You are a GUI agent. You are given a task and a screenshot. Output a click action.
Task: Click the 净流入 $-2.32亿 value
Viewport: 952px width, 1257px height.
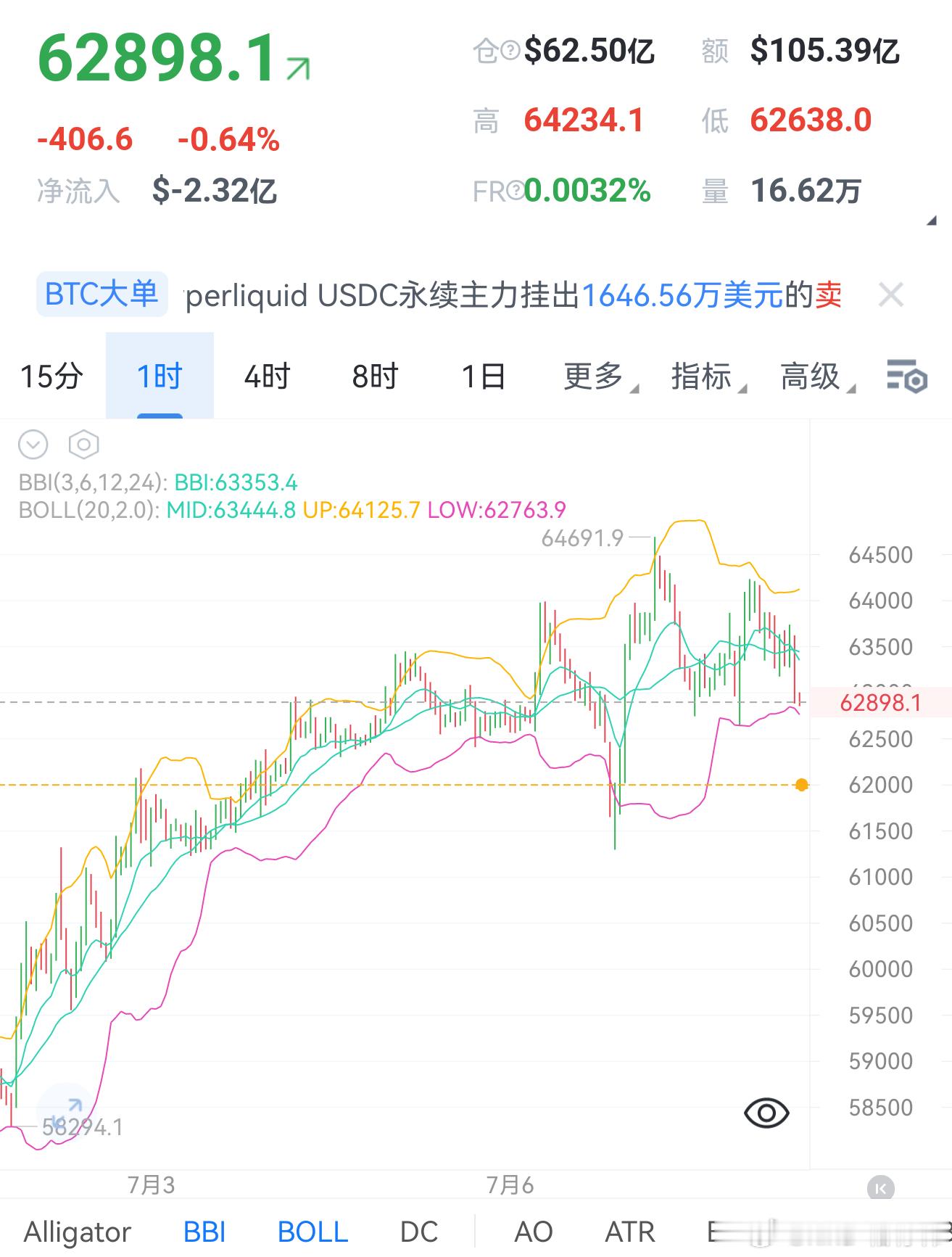[x=215, y=191]
